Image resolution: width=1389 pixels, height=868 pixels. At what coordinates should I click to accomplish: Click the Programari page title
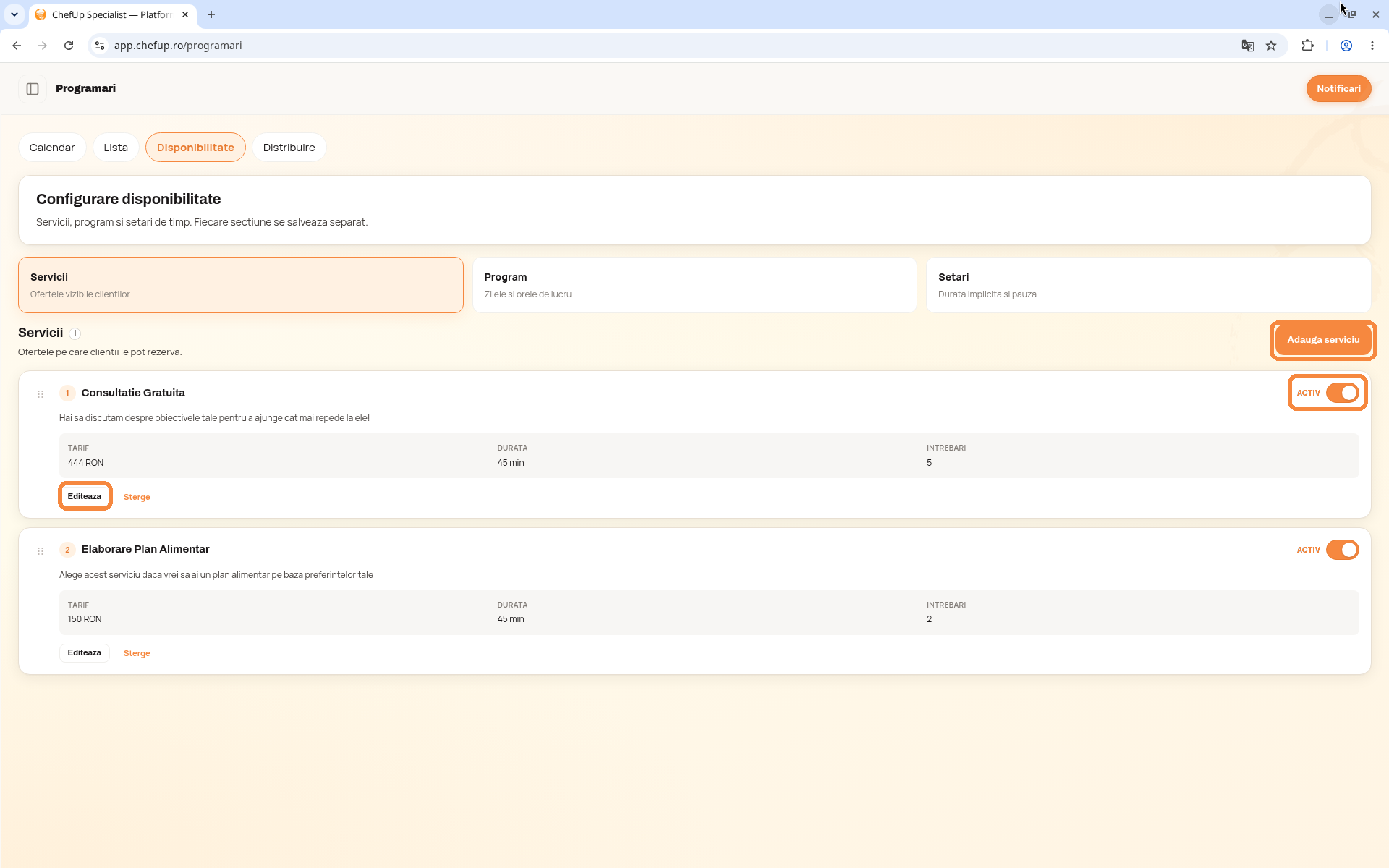coord(85,88)
